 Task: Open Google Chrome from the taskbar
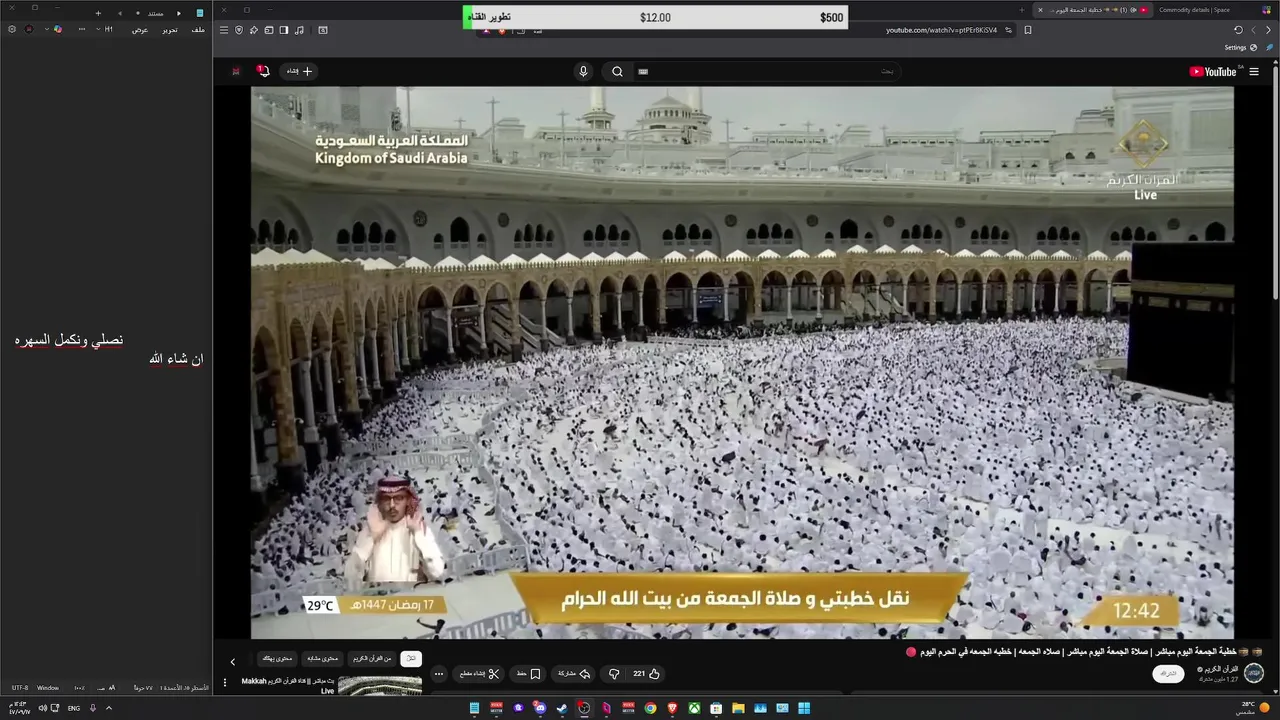(x=650, y=708)
